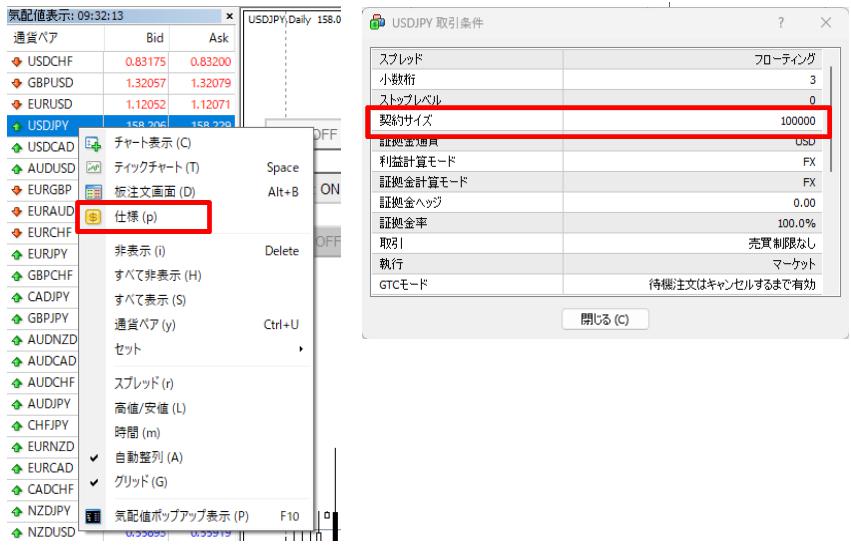Screen dimensions: 851x549
Task: Click the specification dialog vertical scrollbar
Action: point(831,119)
